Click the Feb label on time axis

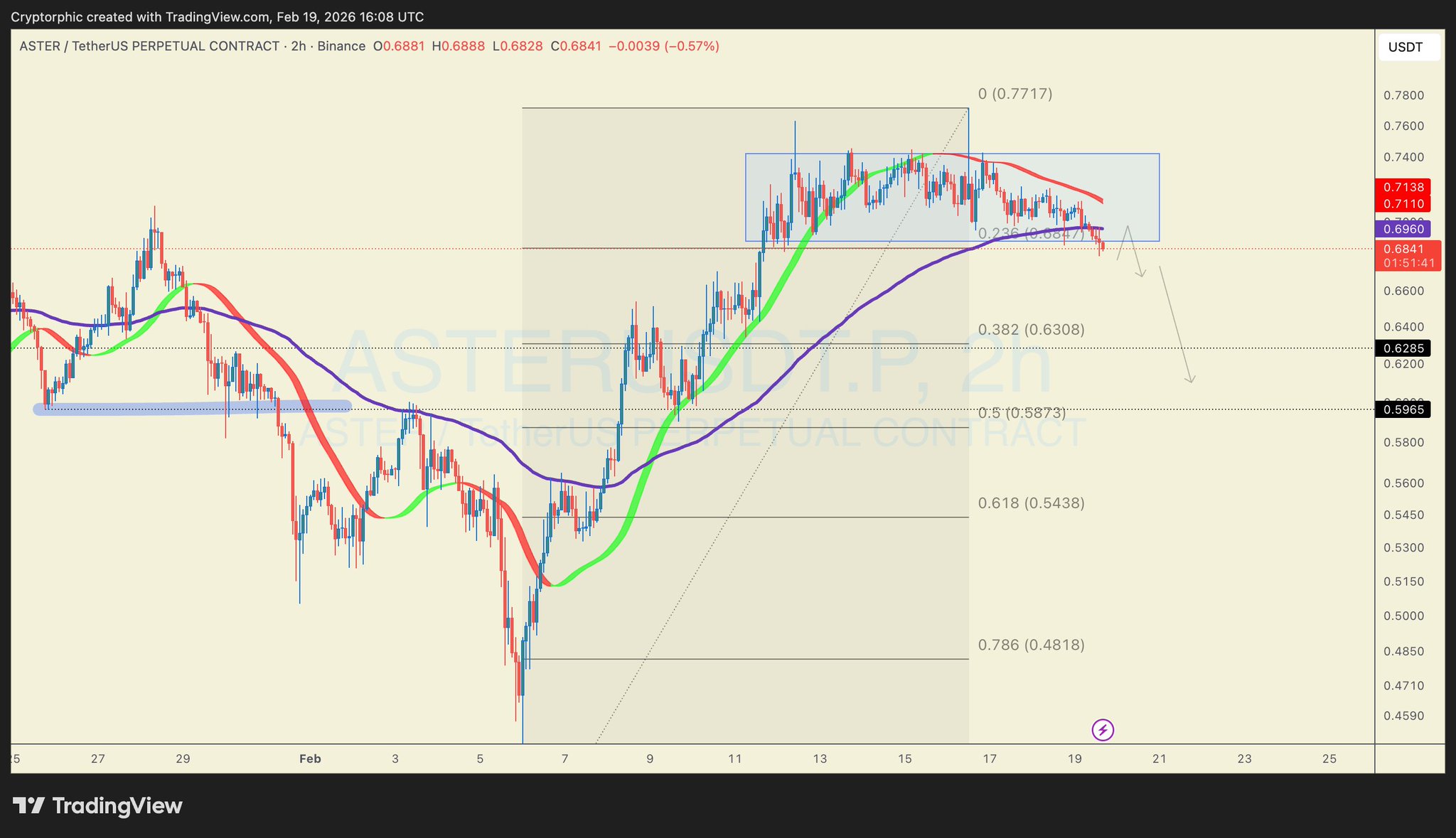310,758
